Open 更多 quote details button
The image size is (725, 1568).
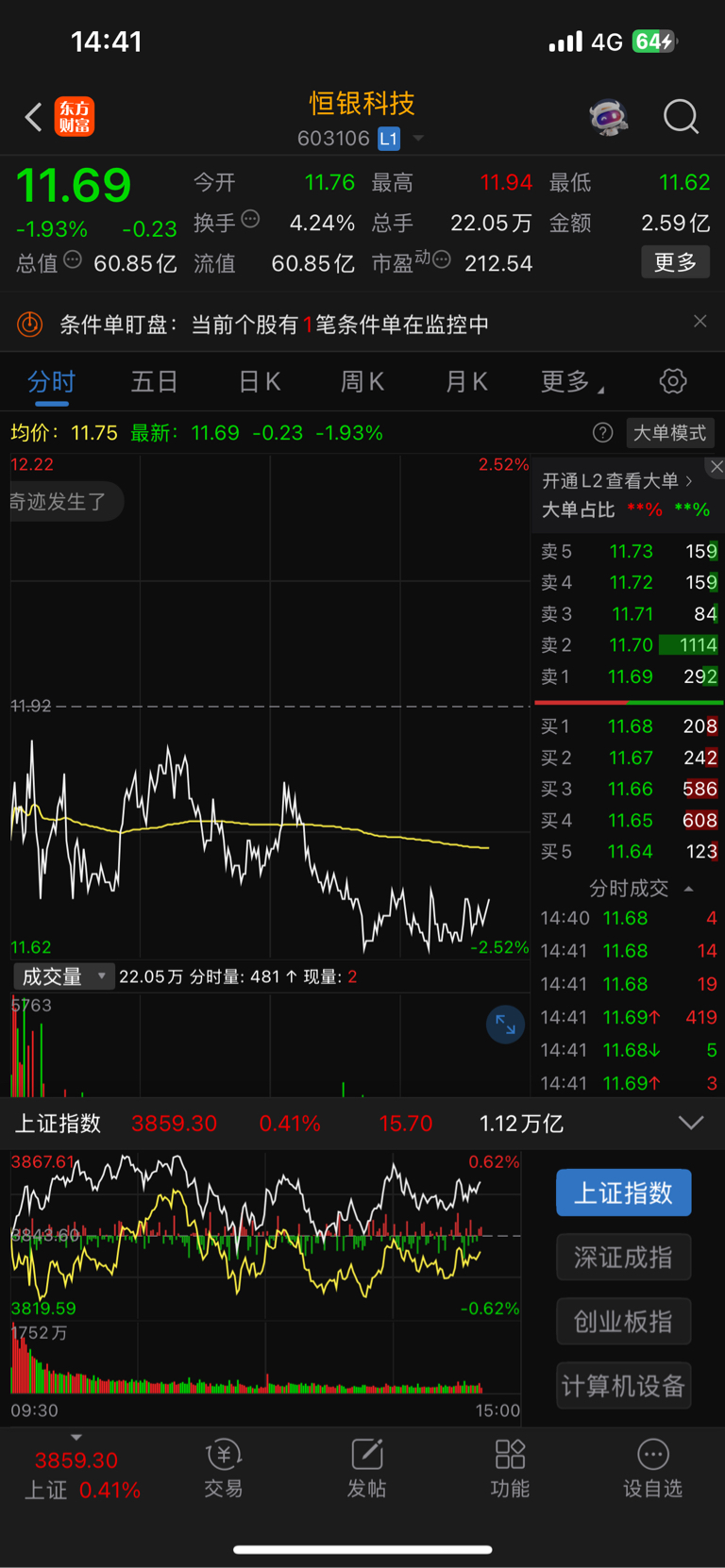(x=675, y=262)
